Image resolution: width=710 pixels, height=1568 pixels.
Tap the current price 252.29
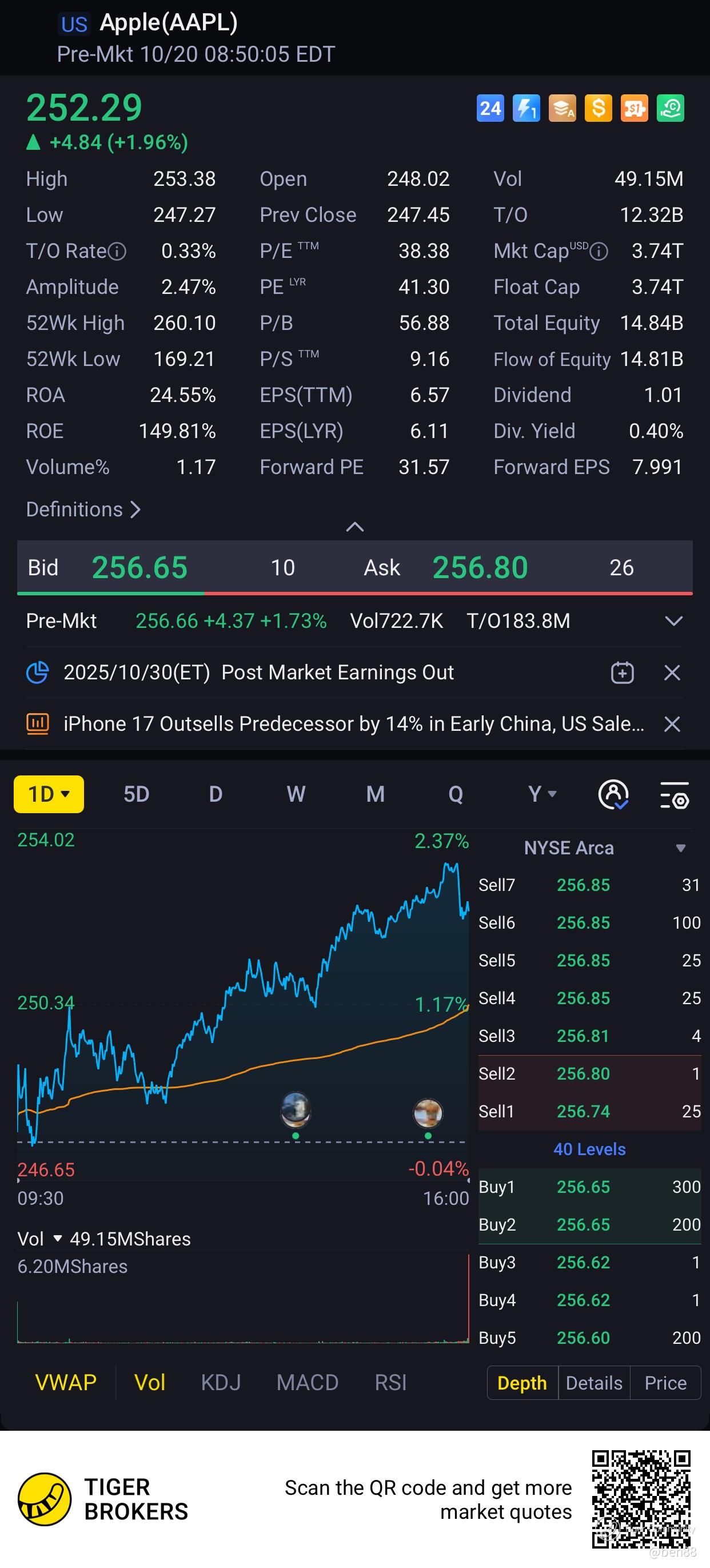tap(84, 108)
